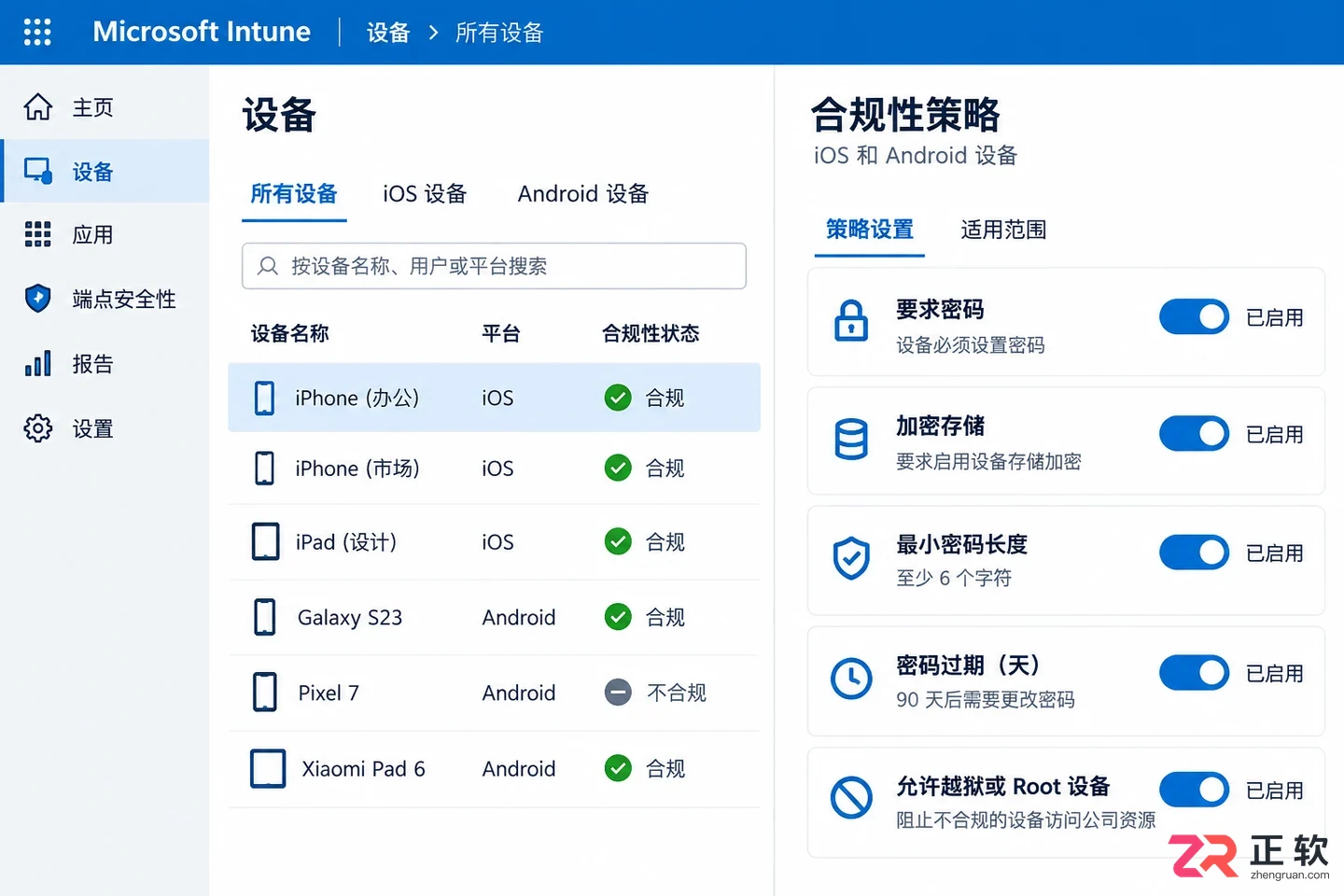
Task: Click the apps grid icon beside 应用
Action: click(x=38, y=234)
